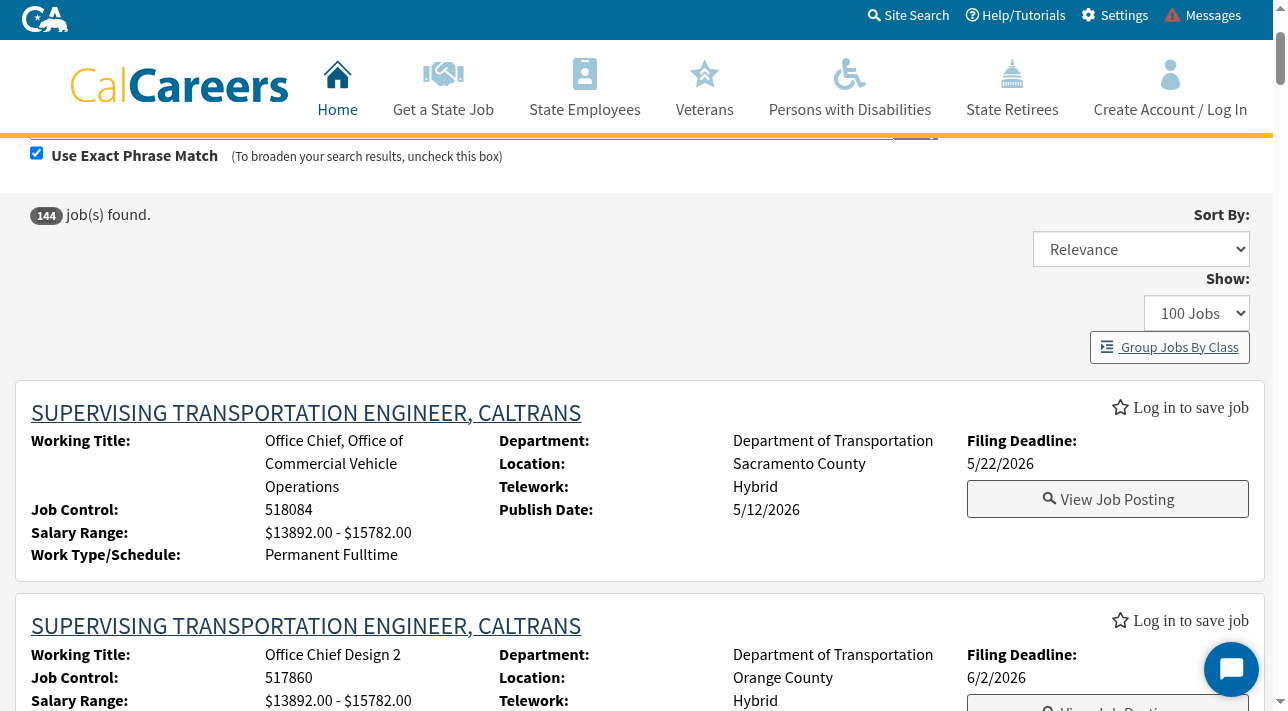Click save-job star for job 518084
The width and height of the screenshot is (1288, 711).
[1120, 408]
